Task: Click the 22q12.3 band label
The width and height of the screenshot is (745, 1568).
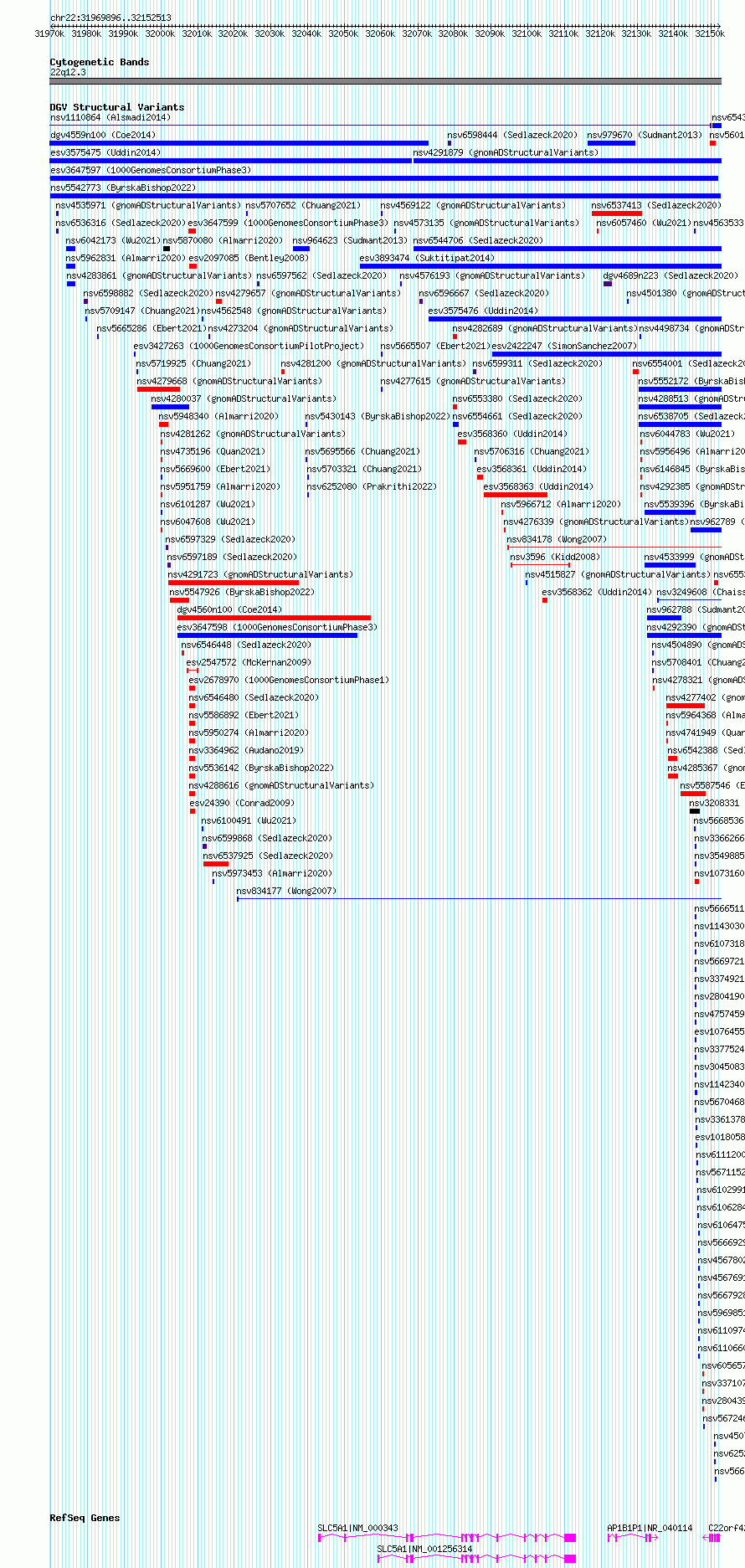Action: (68, 72)
